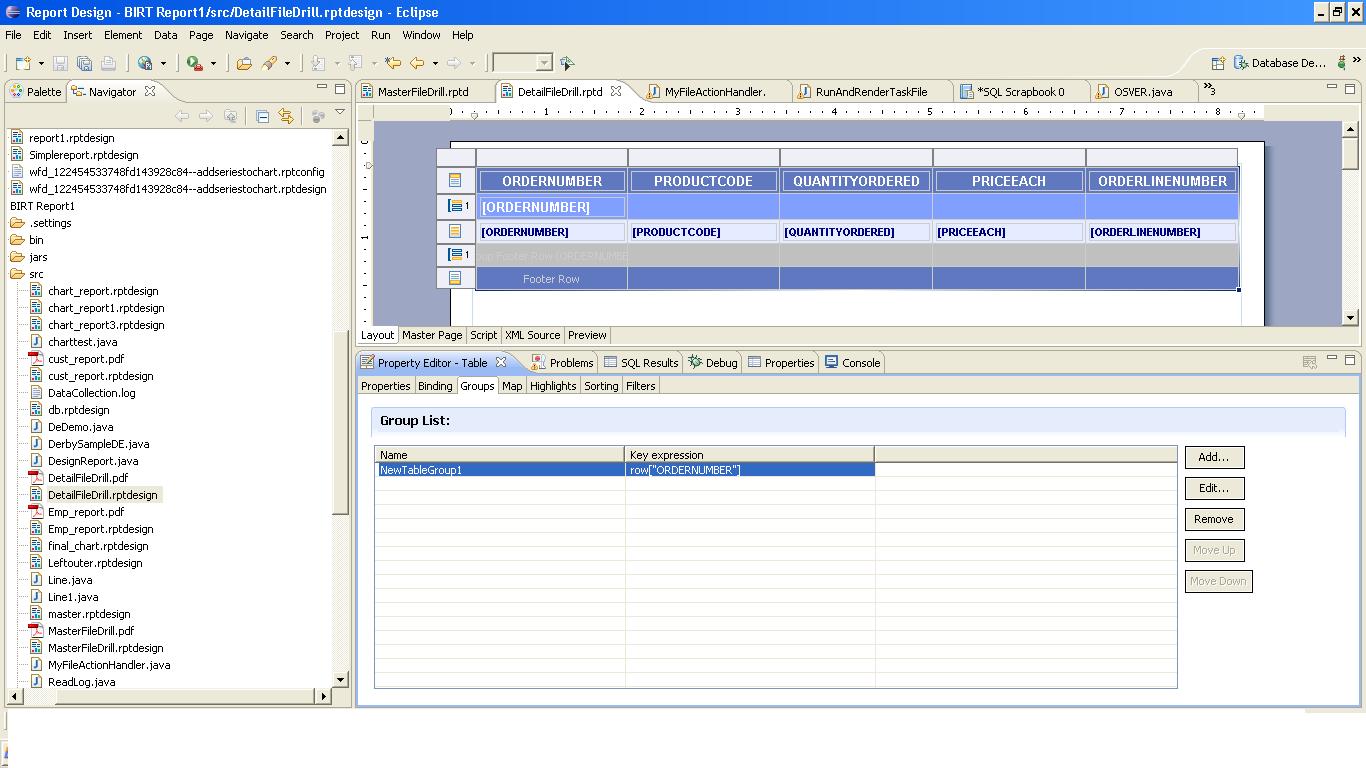
Task: Open the New wizard dropdown arrow
Action: 41,63
